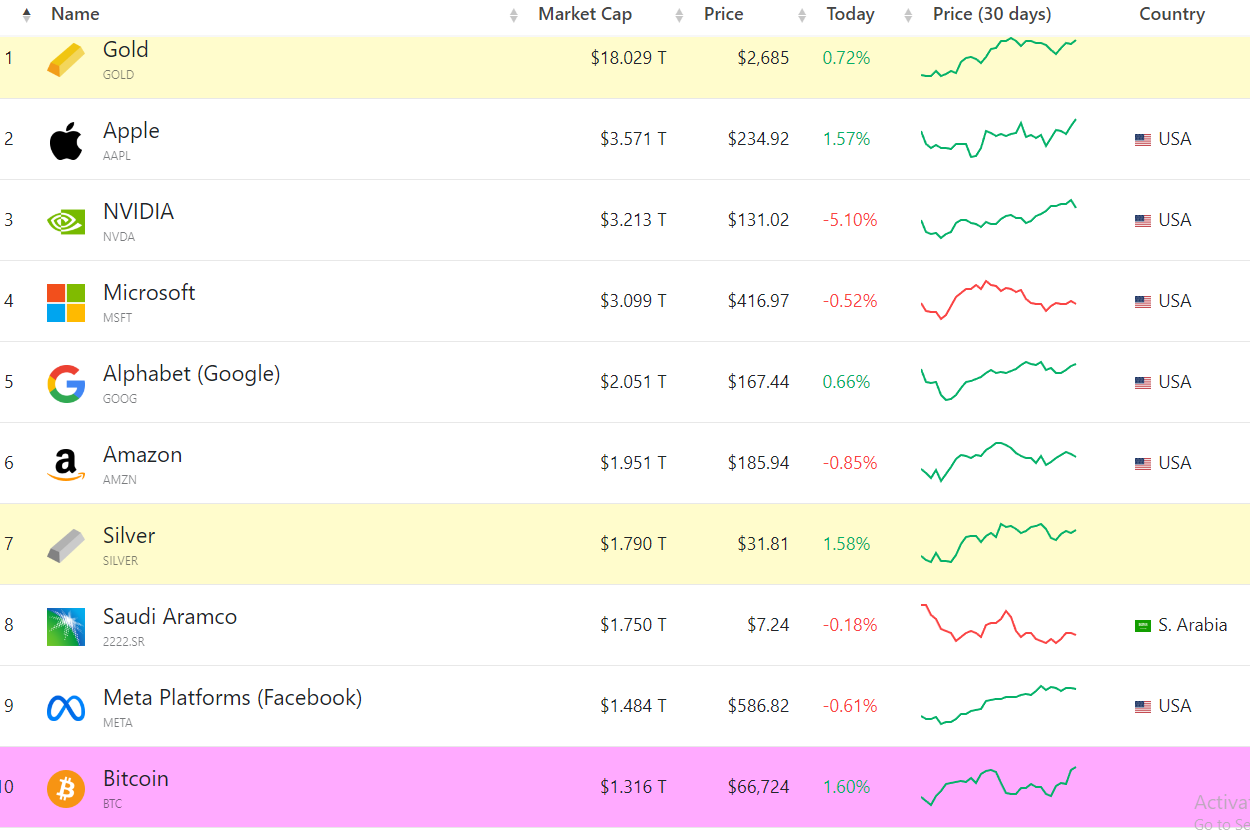The width and height of the screenshot is (1250, 840).
Task: Click the Silver bar icon
Action: [66, 546]
